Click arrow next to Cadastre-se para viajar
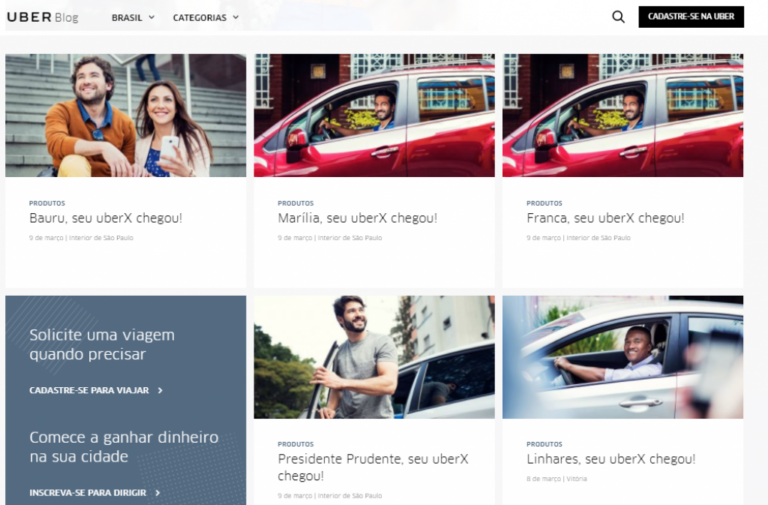This screenshot has height=505, width=768. 160,390
